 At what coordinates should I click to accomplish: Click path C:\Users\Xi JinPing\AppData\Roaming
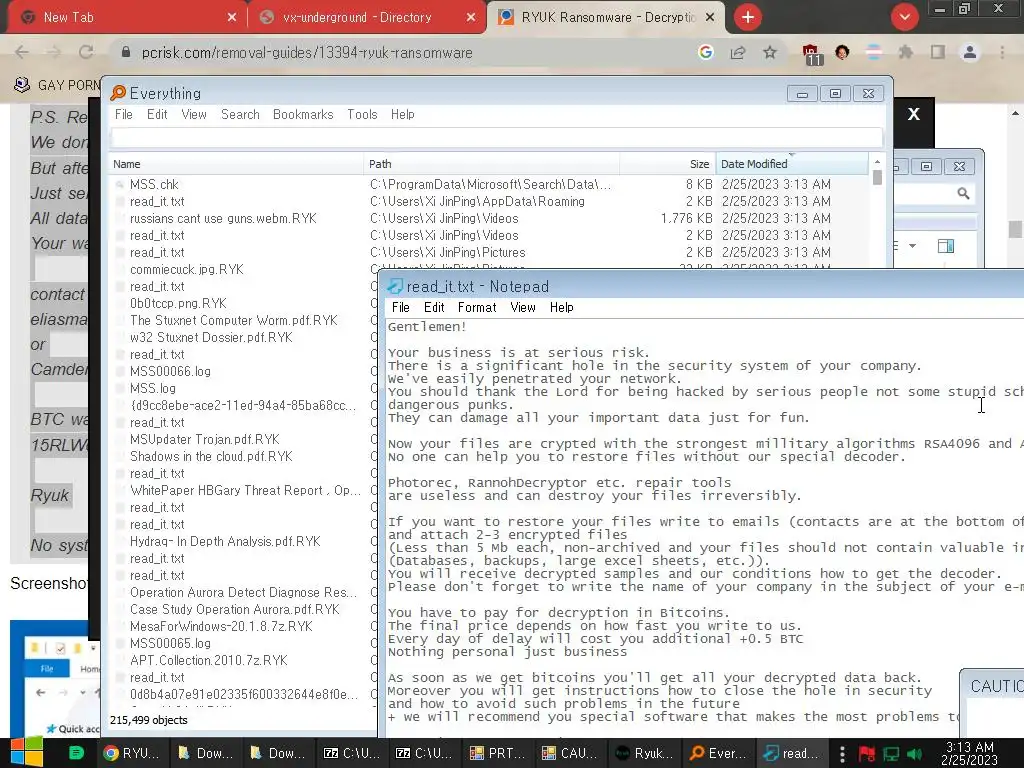[x=477, y=202]
